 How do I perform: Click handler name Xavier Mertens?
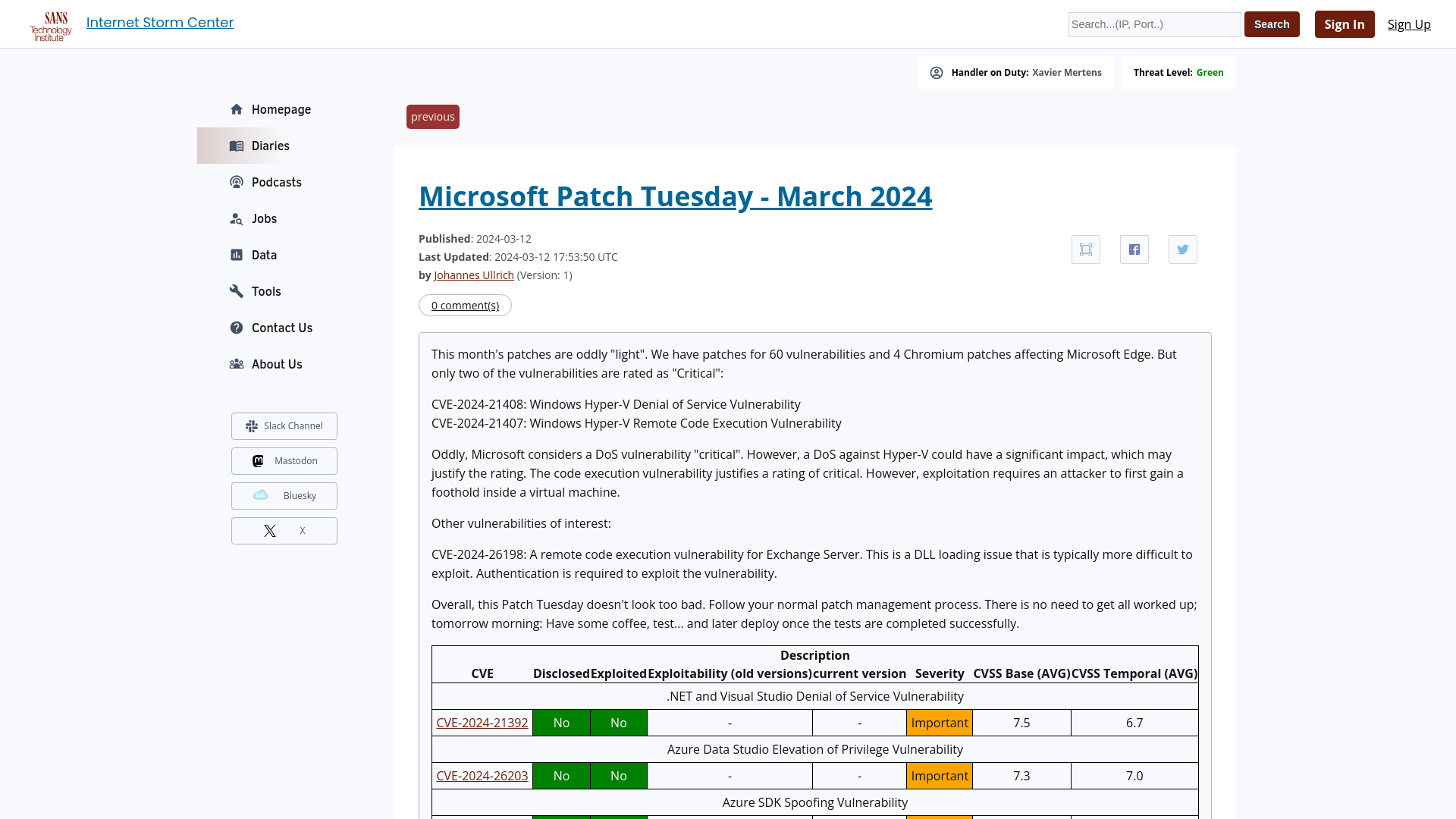[x=1066, y=73]
